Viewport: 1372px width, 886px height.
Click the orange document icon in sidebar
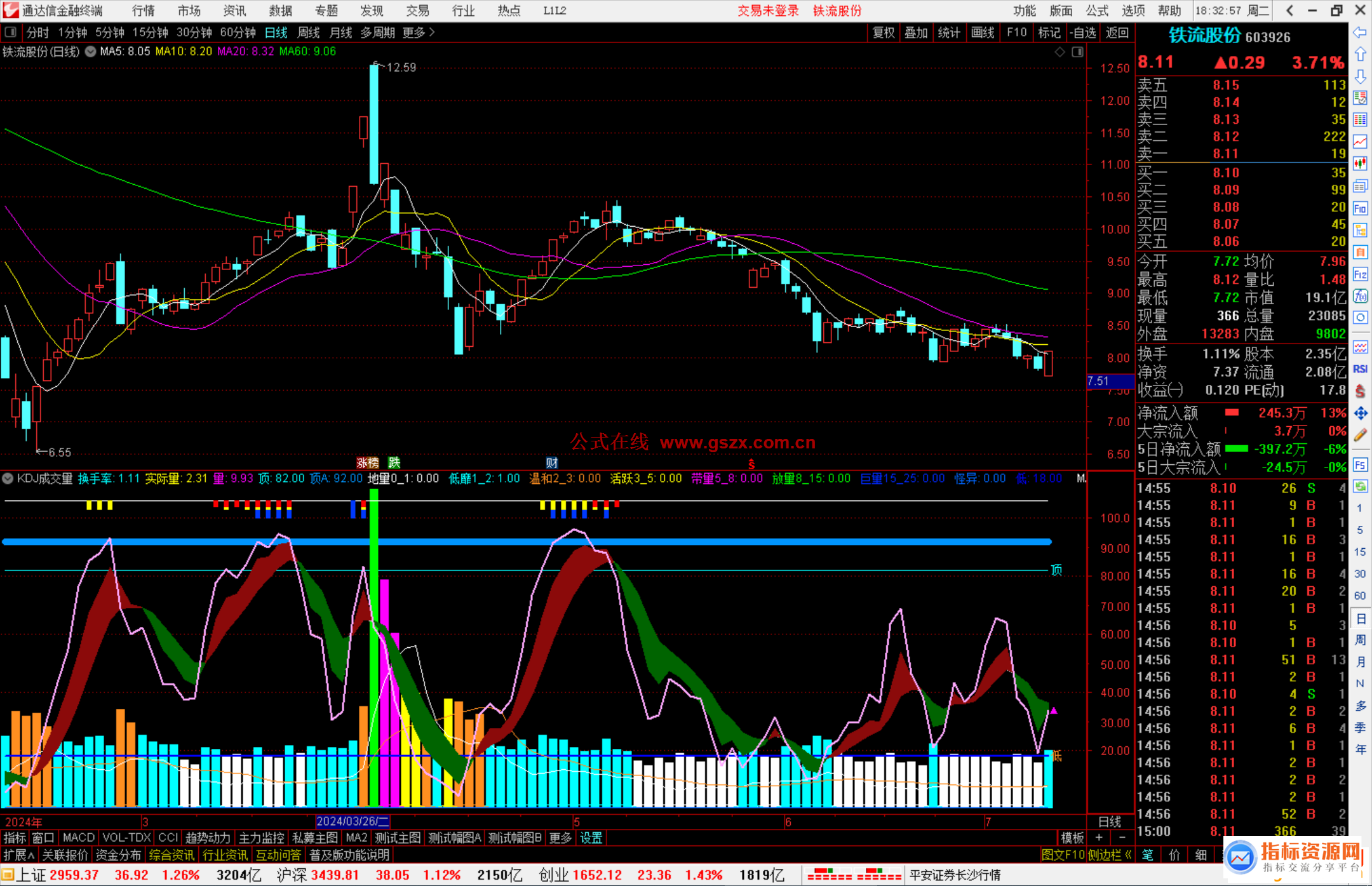(1360, 252)
